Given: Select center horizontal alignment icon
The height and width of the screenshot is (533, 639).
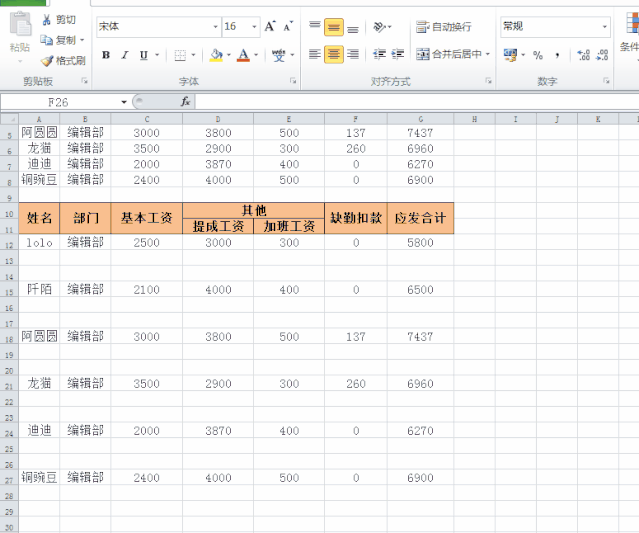Looking at the screenshot, I should 334,55.
